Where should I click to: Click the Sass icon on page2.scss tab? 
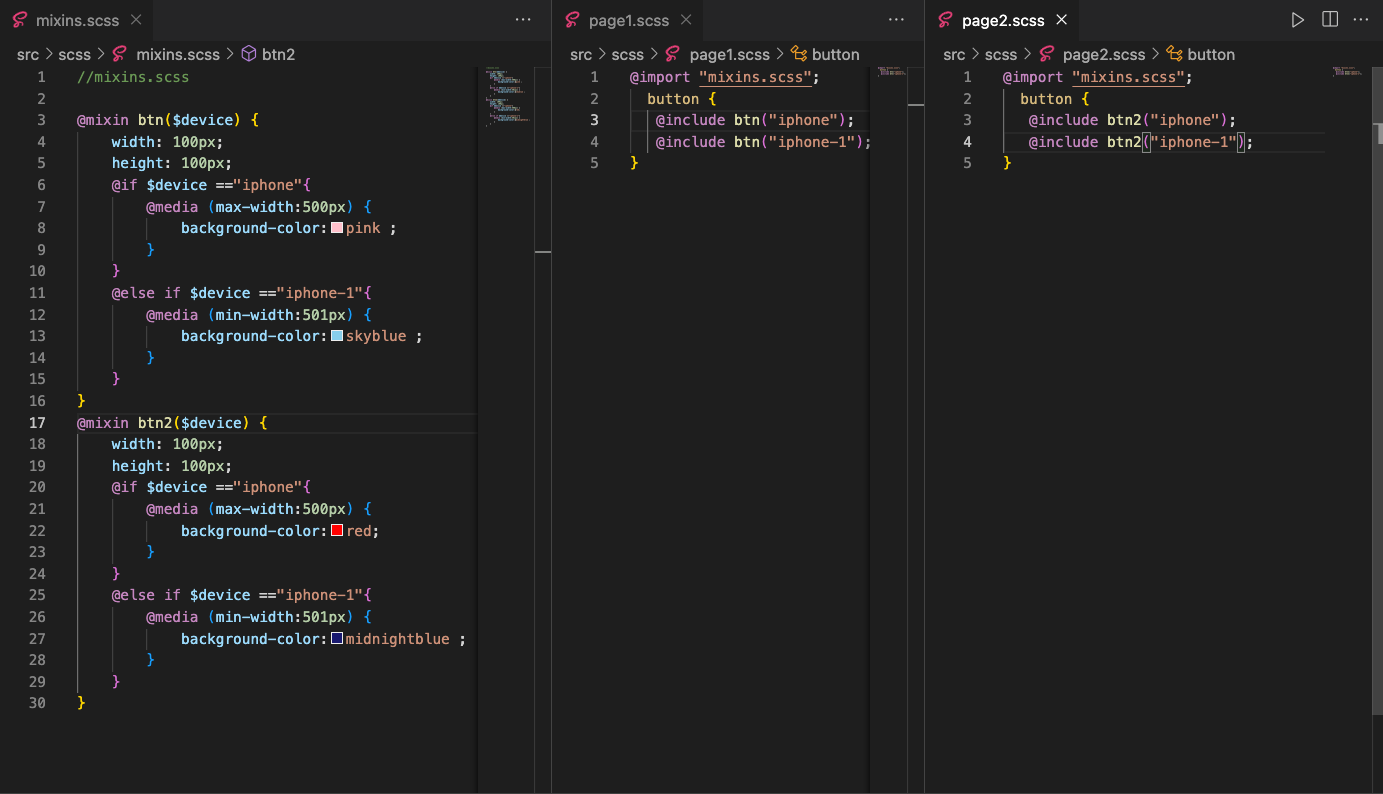pyautogui.click(x=946, y=20)
